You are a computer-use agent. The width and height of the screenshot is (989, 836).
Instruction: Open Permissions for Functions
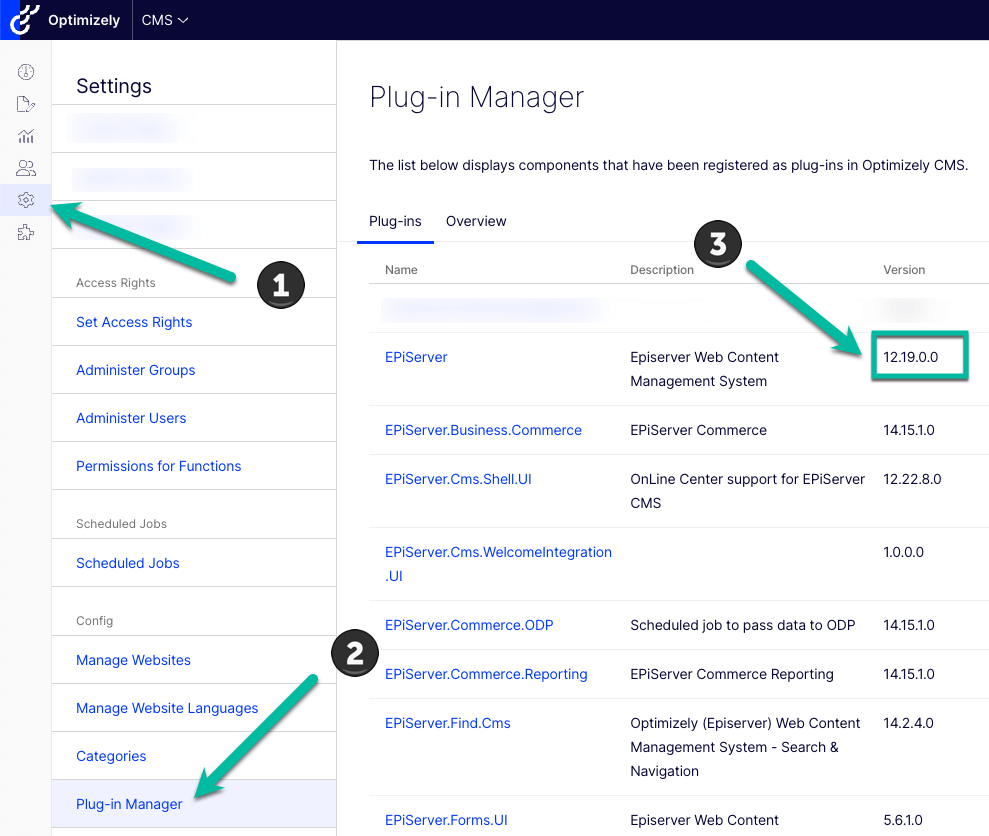(158, 466)
